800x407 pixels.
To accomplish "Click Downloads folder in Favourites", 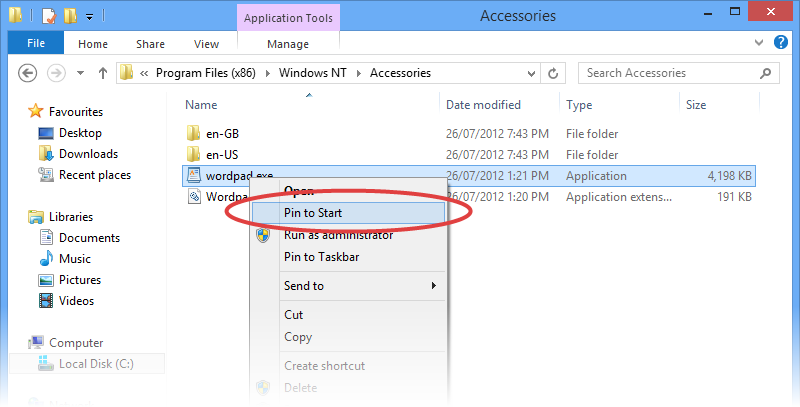I will point(88,154).
